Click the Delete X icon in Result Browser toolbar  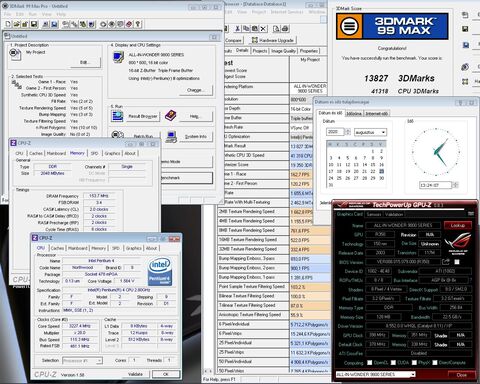[263, 29]
